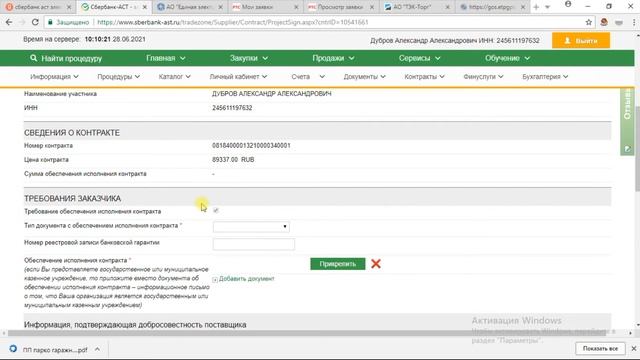Image resolution: width=640 pixels, height=360 pixels.
Task: Click the downloaded PDF file icon
Action: [13, 349]
